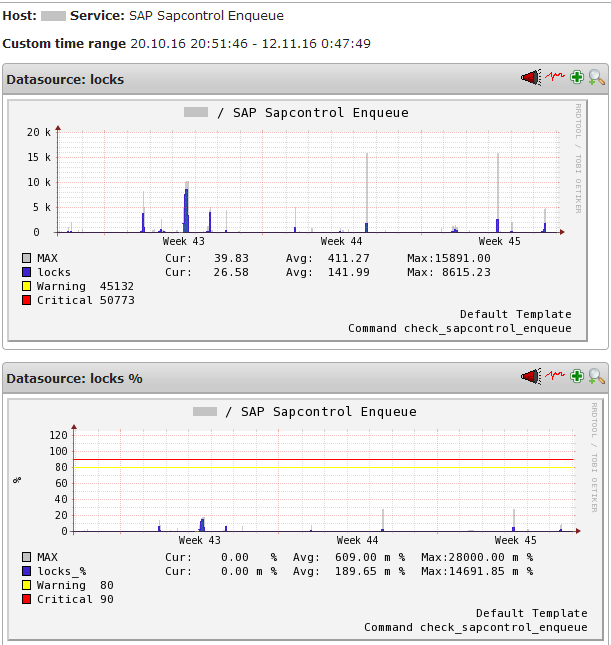The height and width of the screenshot is (645, 611).
Task: Click 'Week 45' label in locks % graph
Action: [x=516, y=540]
